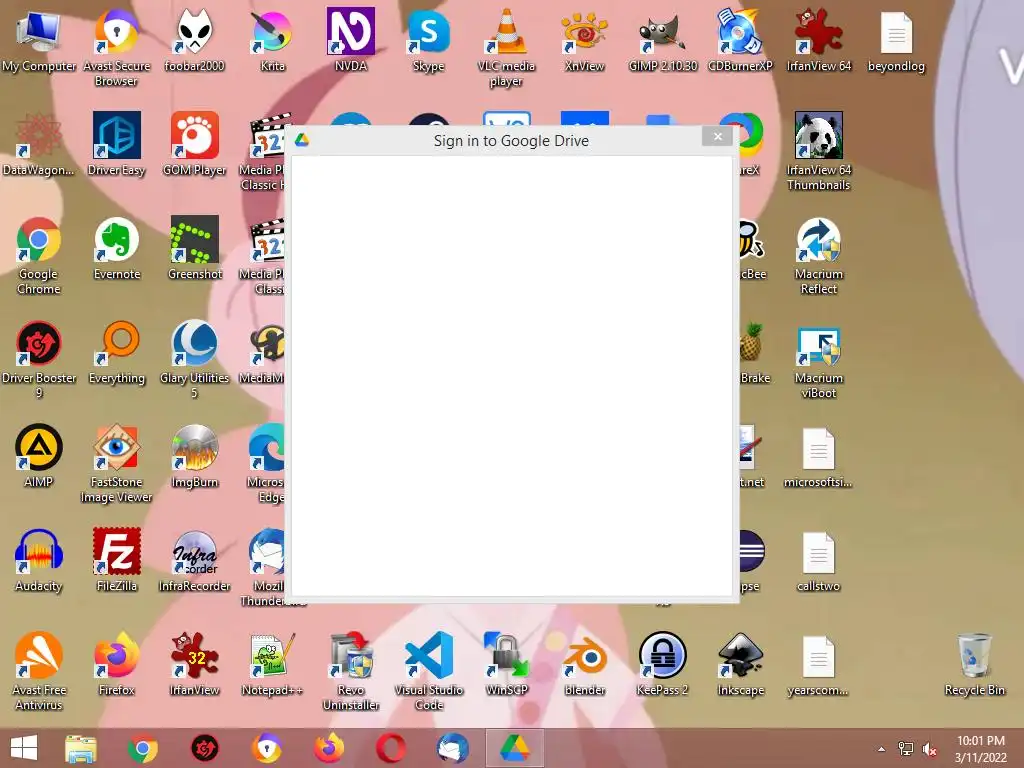The width and height of the screenshot is (1024, 768).
Task: Click the Google Drive logo in title bar
Action: tap(302, 140)
